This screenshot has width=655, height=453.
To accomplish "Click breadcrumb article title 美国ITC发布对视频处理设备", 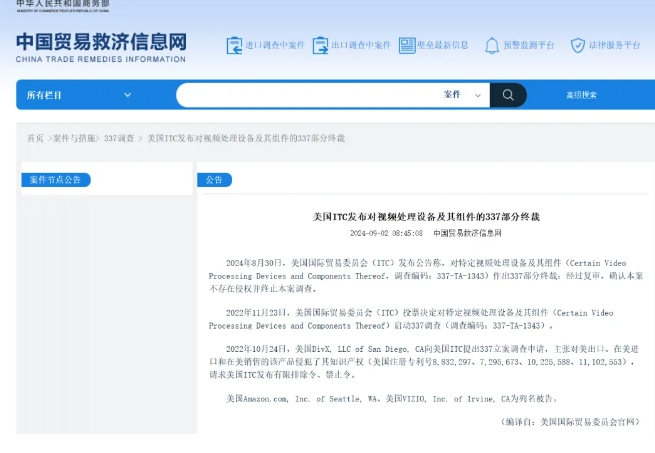I will pyautogui.click(x=246, y=138).
